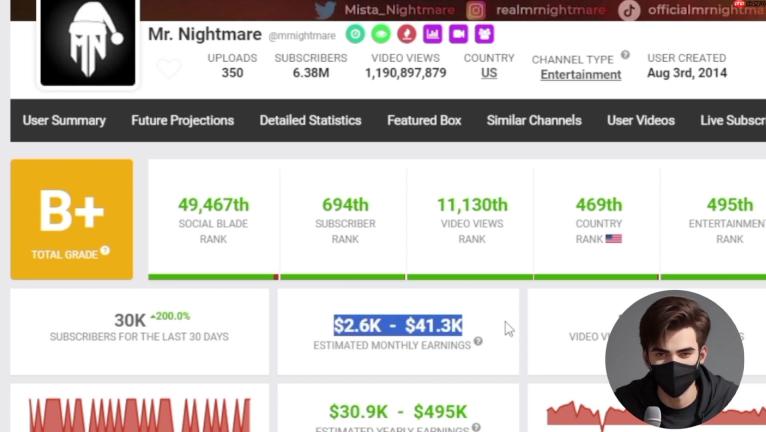766x432 pixels.
Task: Click the Social Blade rank progress bar
Action: pyautogui.click(x=213, y=277)
